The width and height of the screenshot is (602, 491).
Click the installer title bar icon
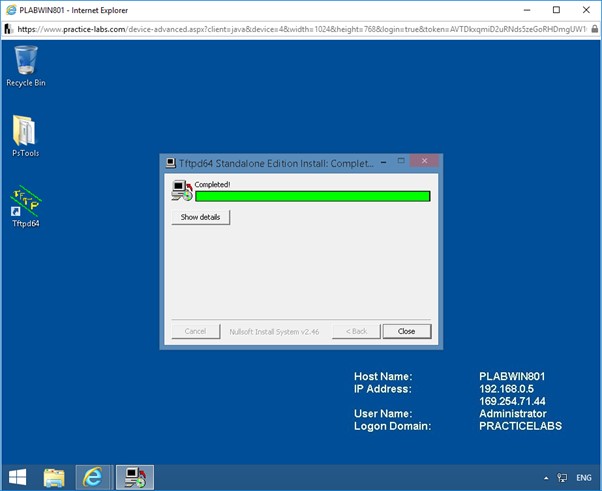(x=170, y=163)
